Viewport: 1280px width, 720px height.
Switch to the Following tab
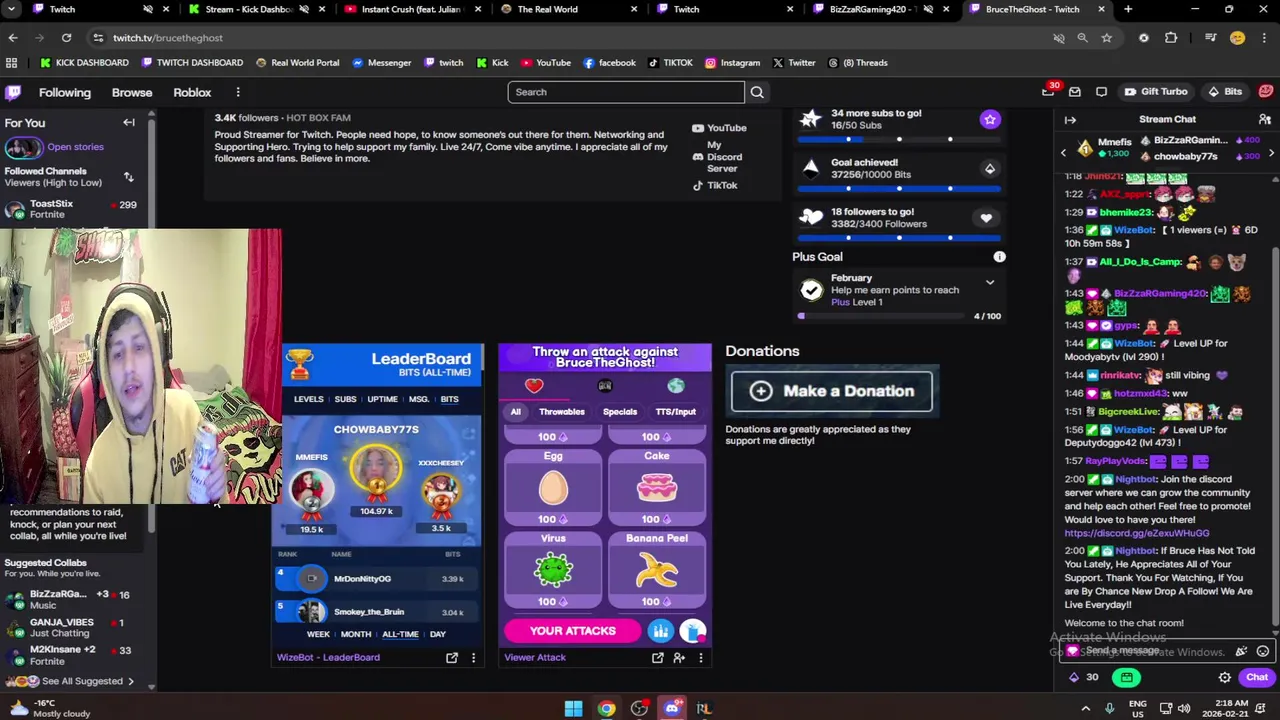(x=65, y=92)
